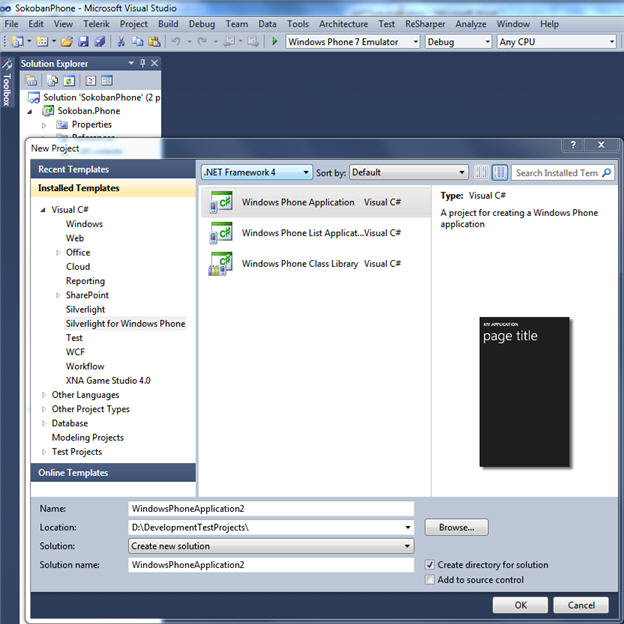Click the New Project toolbar icon

click(17, 41)
